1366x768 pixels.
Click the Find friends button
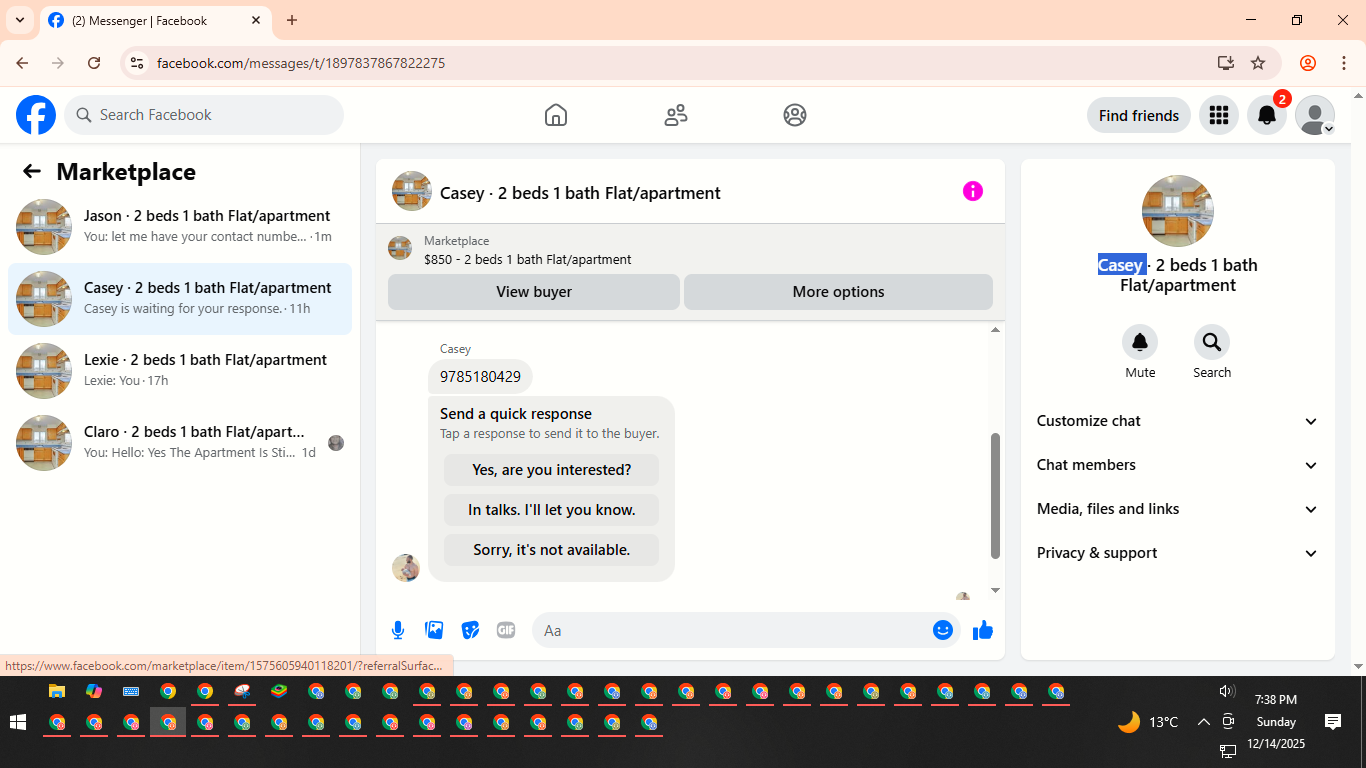(1139, 115)
